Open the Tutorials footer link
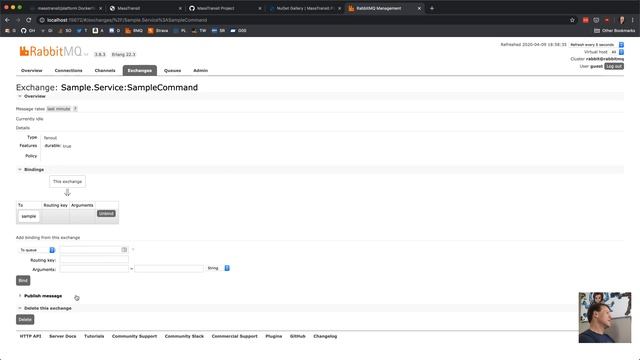 tap(94, 336)
